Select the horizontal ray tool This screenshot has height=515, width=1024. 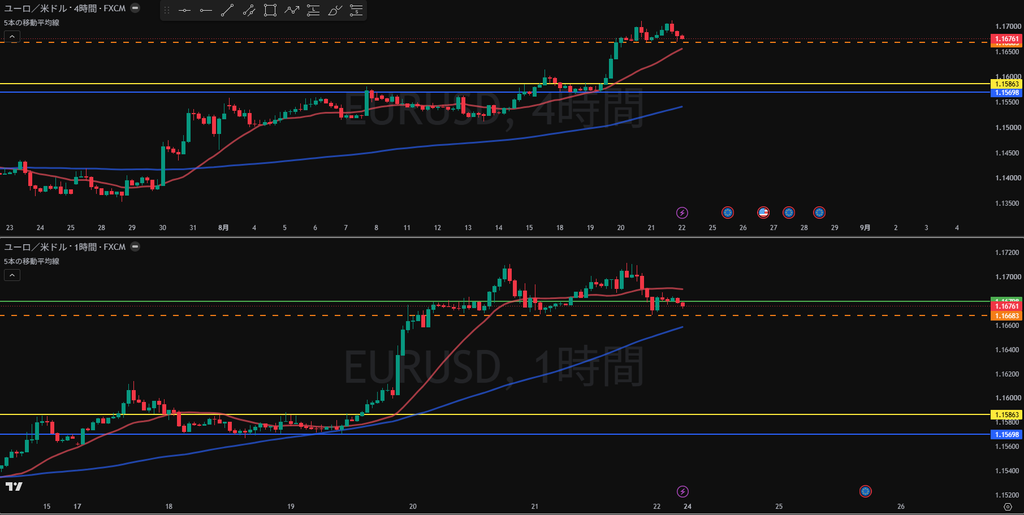pos(206,10)
